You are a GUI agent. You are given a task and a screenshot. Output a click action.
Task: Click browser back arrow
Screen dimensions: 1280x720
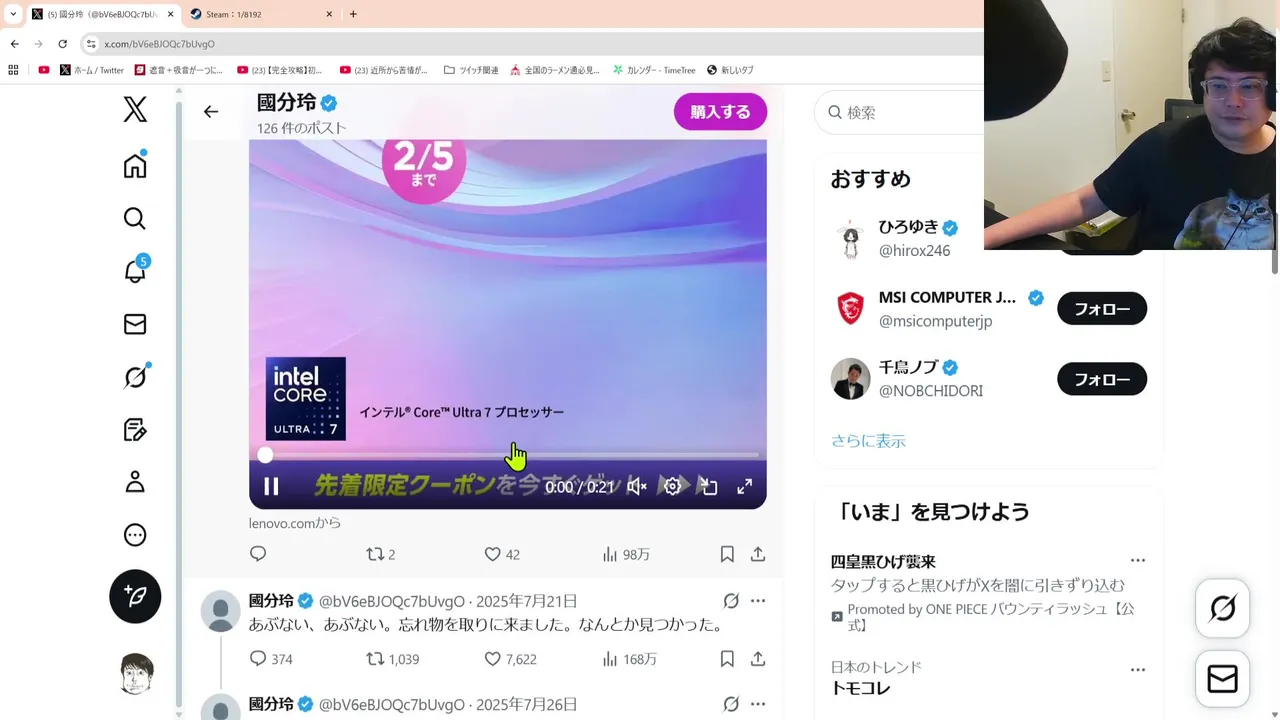(14, 44)
